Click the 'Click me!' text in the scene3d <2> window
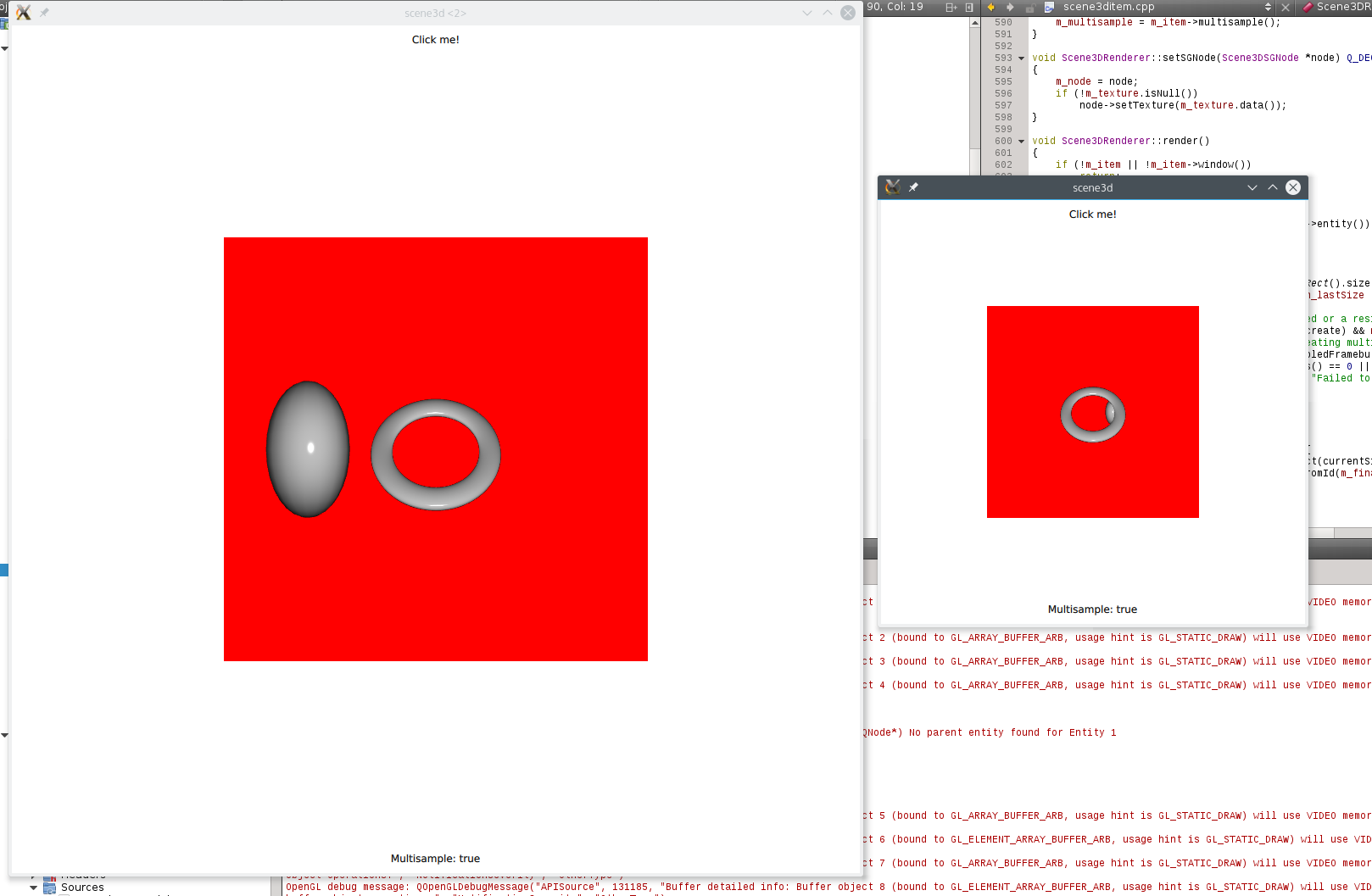The height and width of the screenshot is (896, 1372). pyautogui.click(x=436, y=40)
